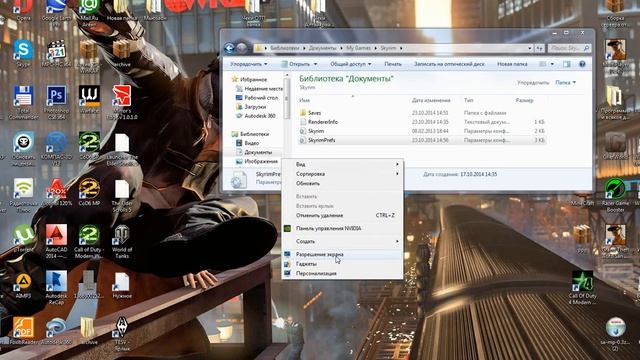Click the Печать toolbar button
Screen dimensions: 640x360
[393, 64]
